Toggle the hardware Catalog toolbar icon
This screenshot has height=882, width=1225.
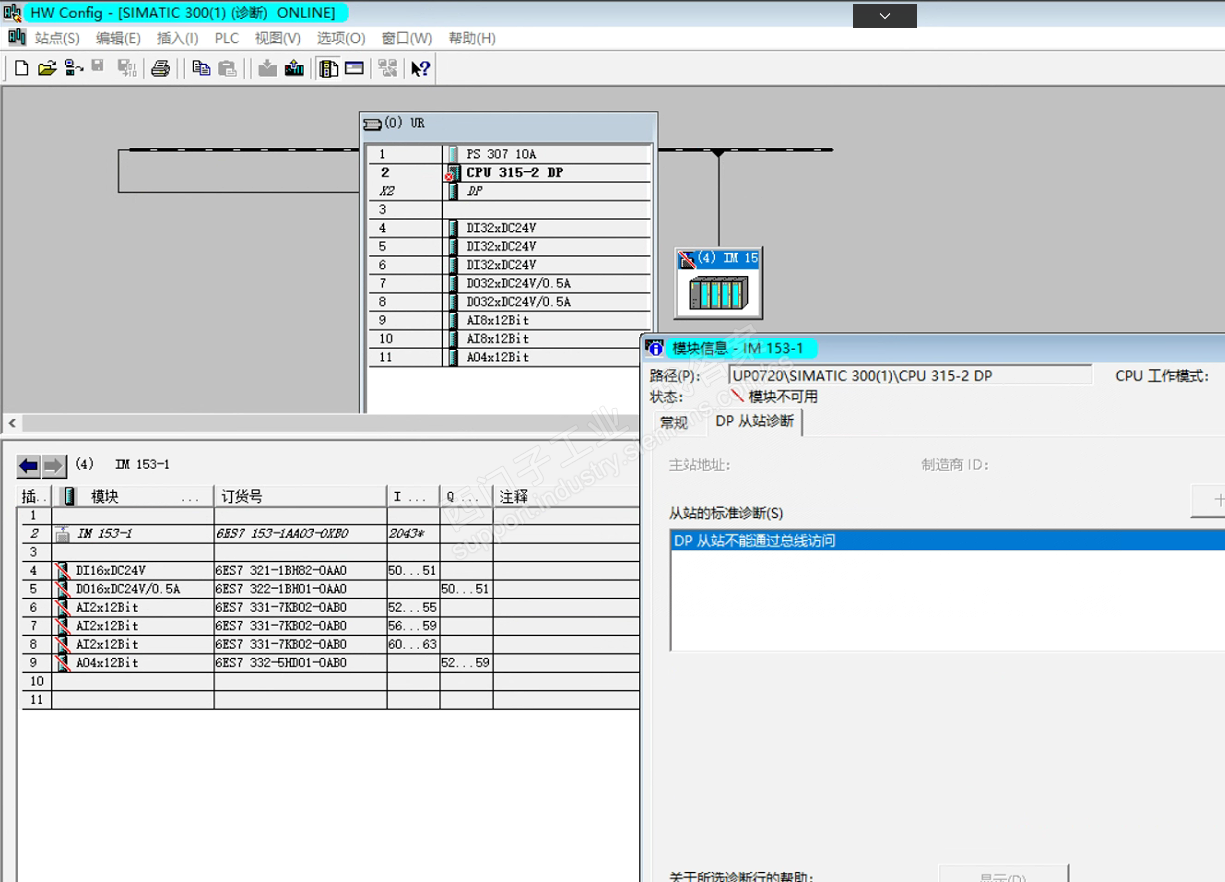coord(328,69)
